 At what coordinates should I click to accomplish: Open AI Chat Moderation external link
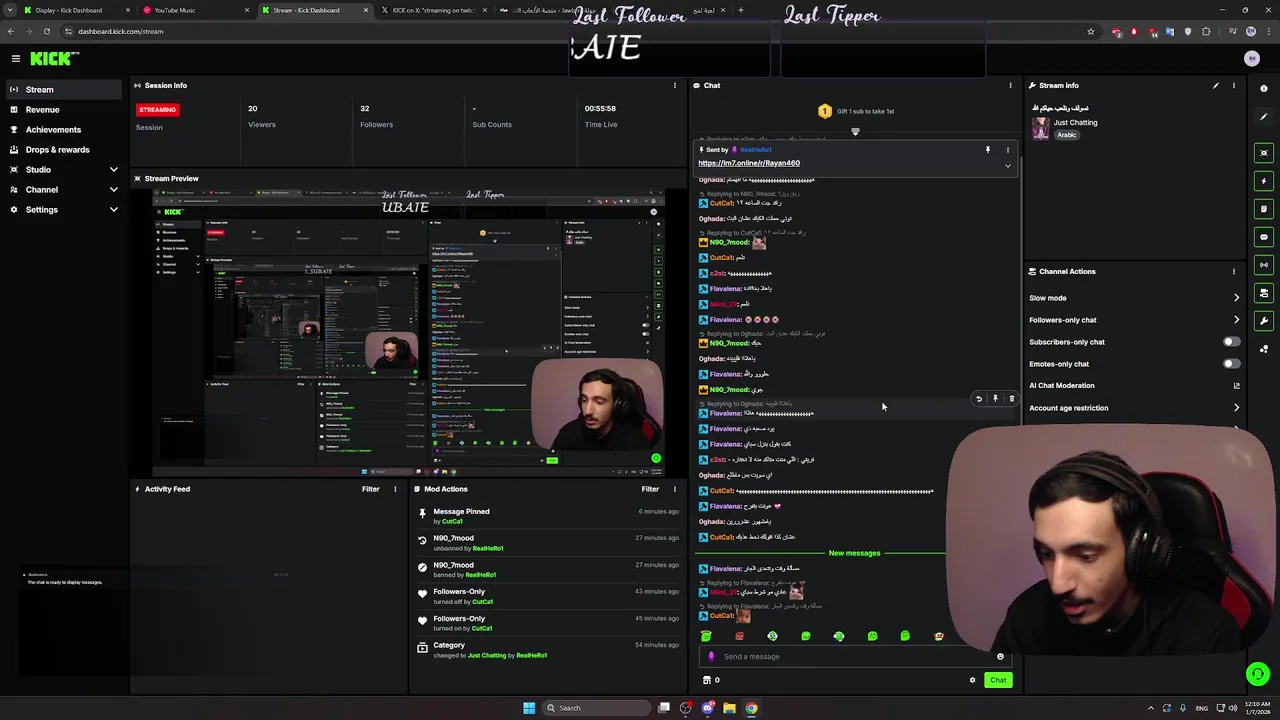[x=1236, y=386]
